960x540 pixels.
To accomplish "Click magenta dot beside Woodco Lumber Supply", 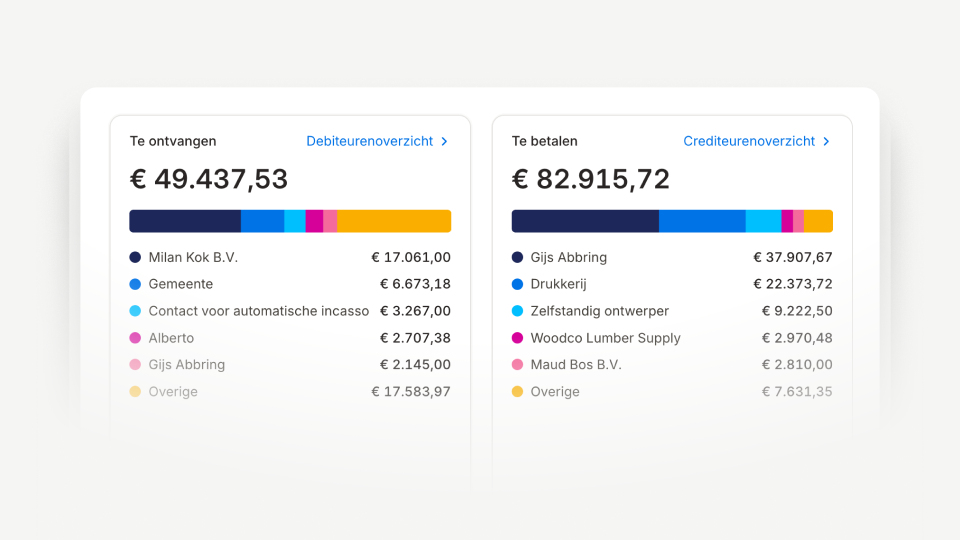I will [x=517, y=338].
